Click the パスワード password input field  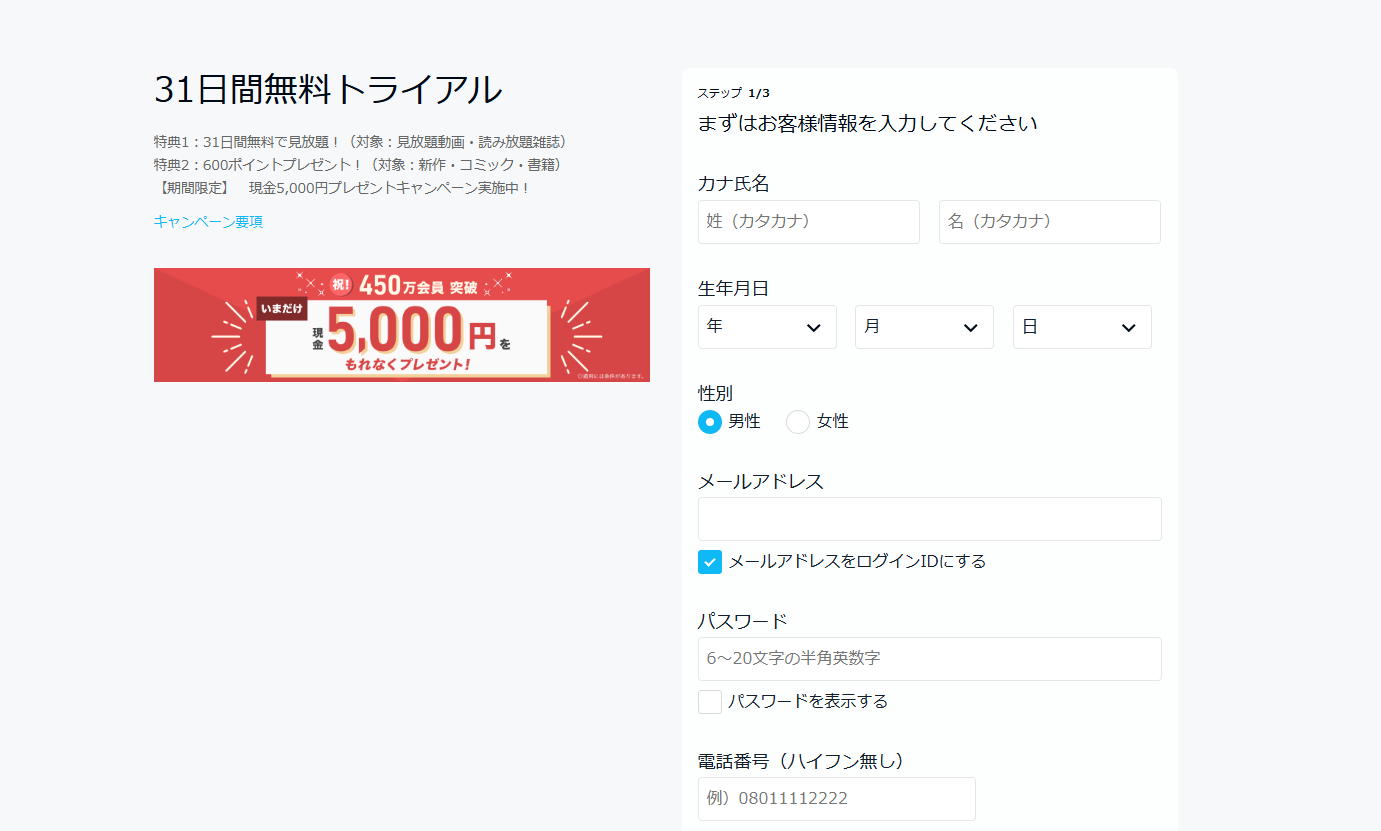(x=928, y=658)
